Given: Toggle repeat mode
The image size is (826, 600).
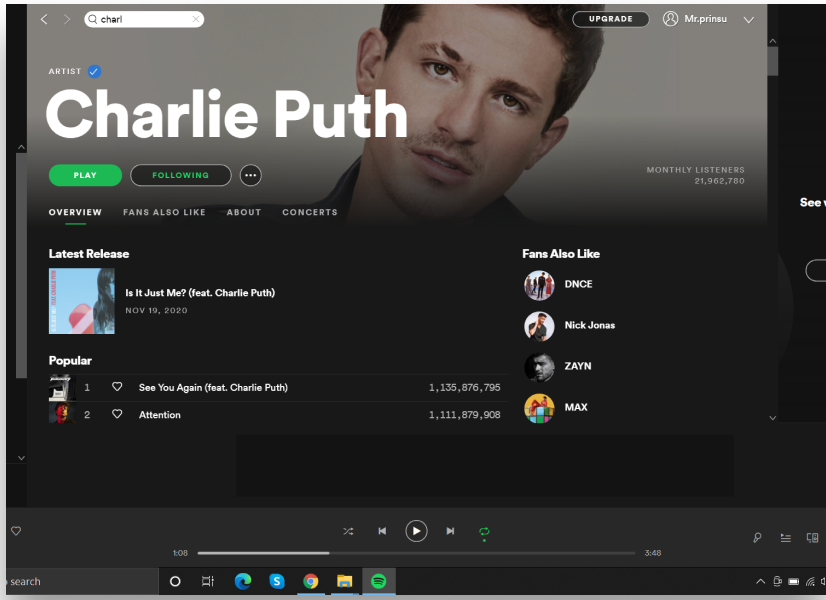Looking at the screenshot, I should tap(484, 532).
